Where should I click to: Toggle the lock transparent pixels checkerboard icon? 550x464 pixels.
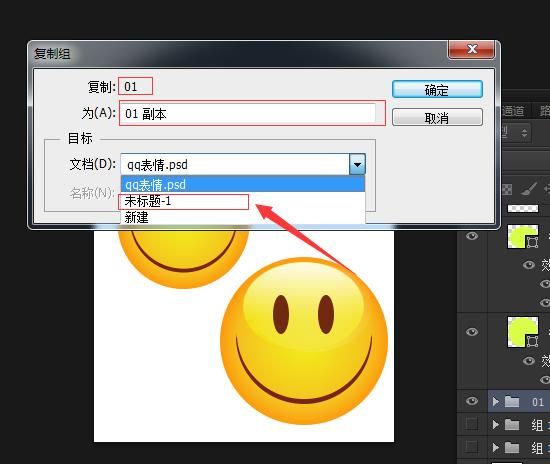tap(507, 190)
